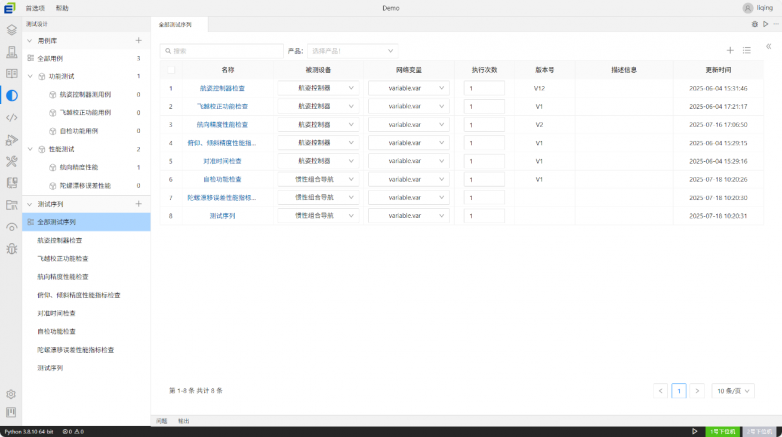This screenshot has width=782, height=437.
Task: Select 对准时间检查 in sidebar sequence list
Action: pyautogui.click(x=56, y=313)
